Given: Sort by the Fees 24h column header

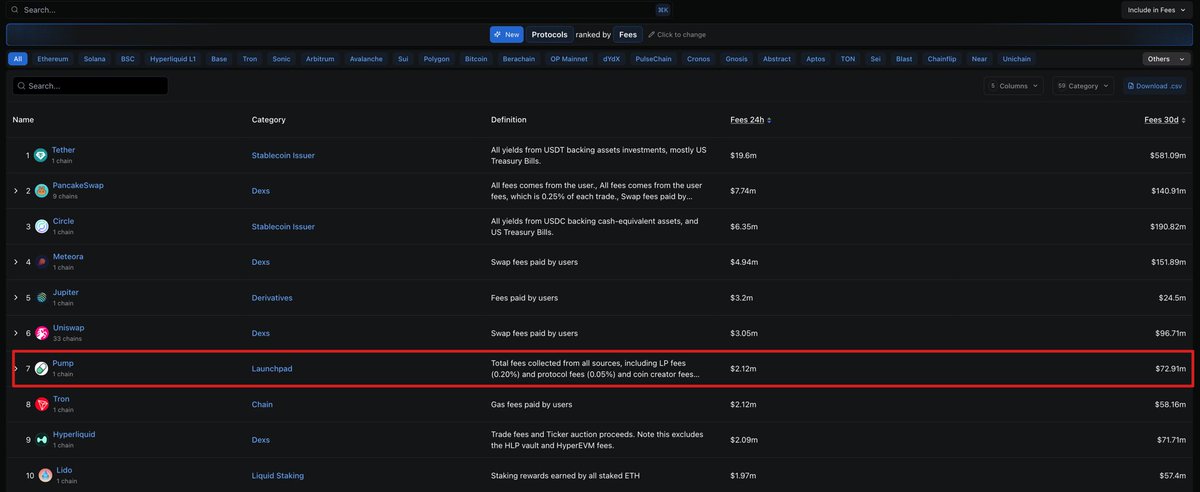Looking at the screenshot, I should [x=747, y=120].
